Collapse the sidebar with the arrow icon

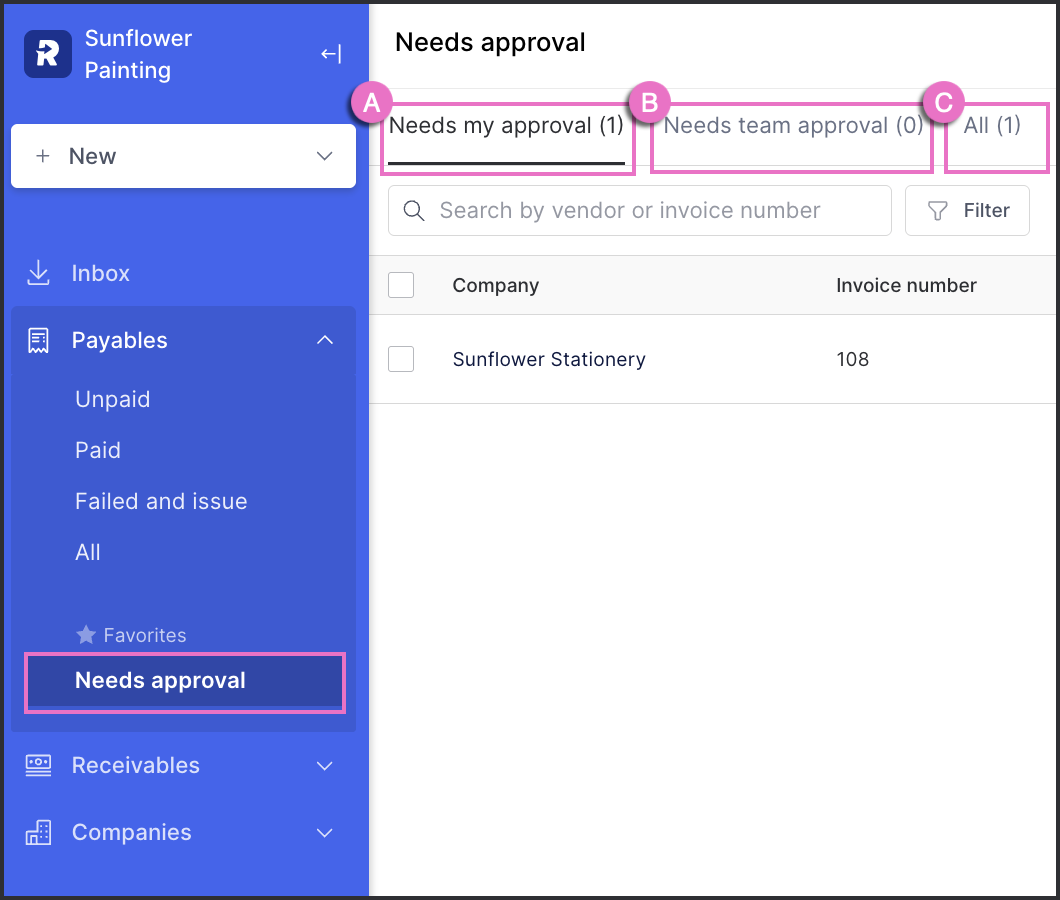coord(331,54)
